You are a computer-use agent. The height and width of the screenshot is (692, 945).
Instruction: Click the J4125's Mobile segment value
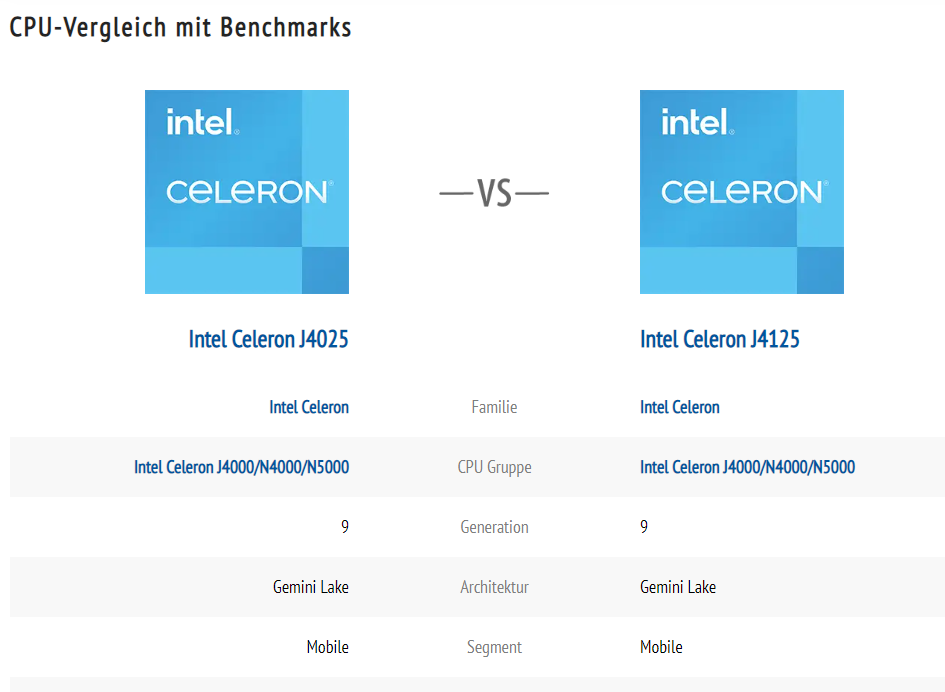tap(661, 647)
